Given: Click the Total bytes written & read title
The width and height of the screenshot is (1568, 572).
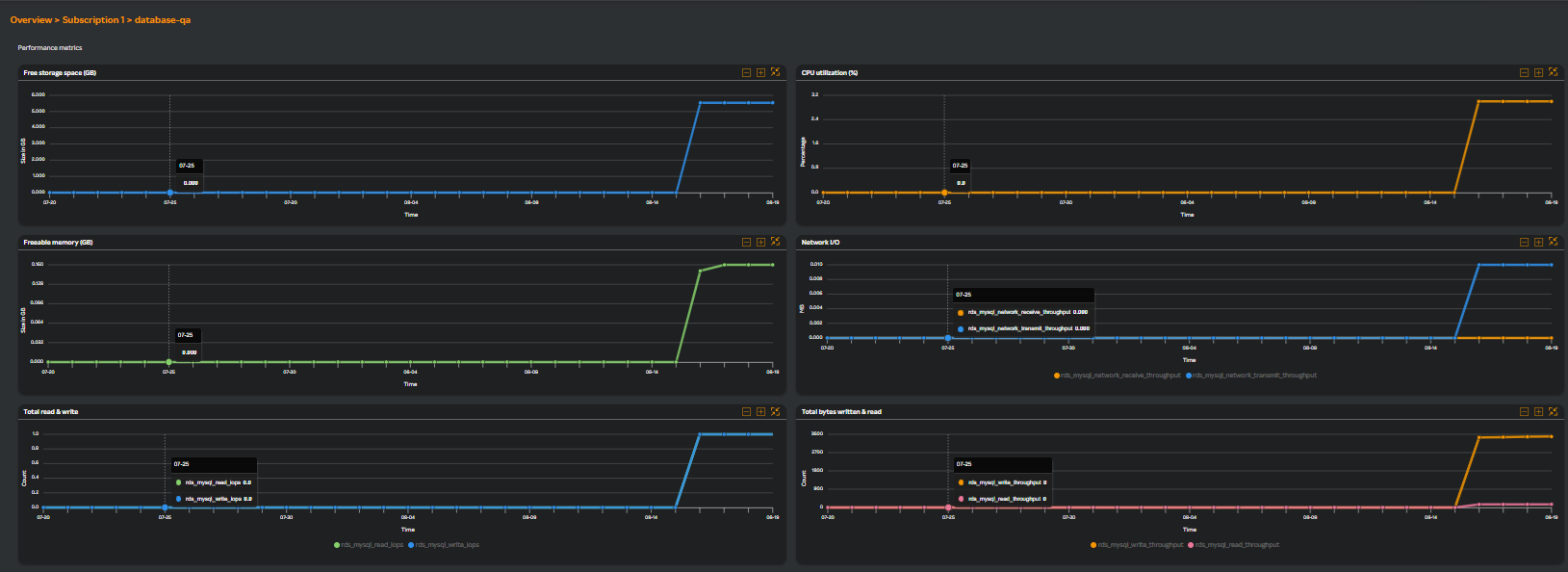Looking at the screenshot, I should coord(841,411).
